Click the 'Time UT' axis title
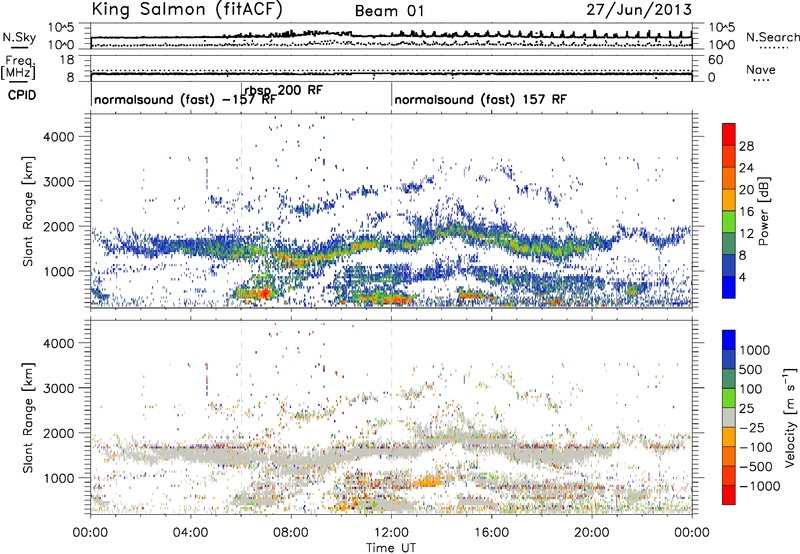This screenshot has height=554, width=800. (x=391, y=548)
